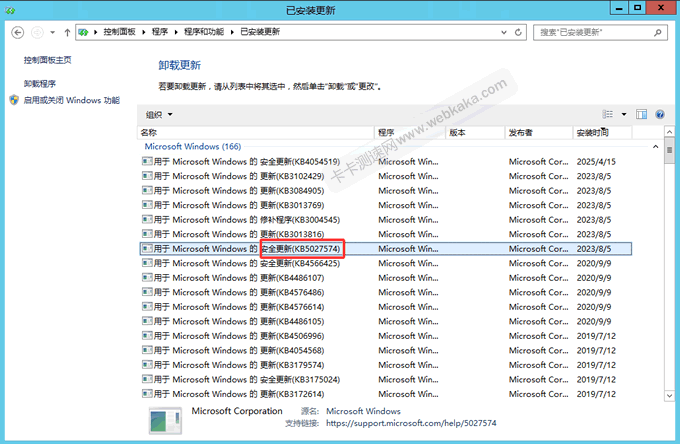
Task: Open the 控制面板主页 link
Action: pos(47,60)
